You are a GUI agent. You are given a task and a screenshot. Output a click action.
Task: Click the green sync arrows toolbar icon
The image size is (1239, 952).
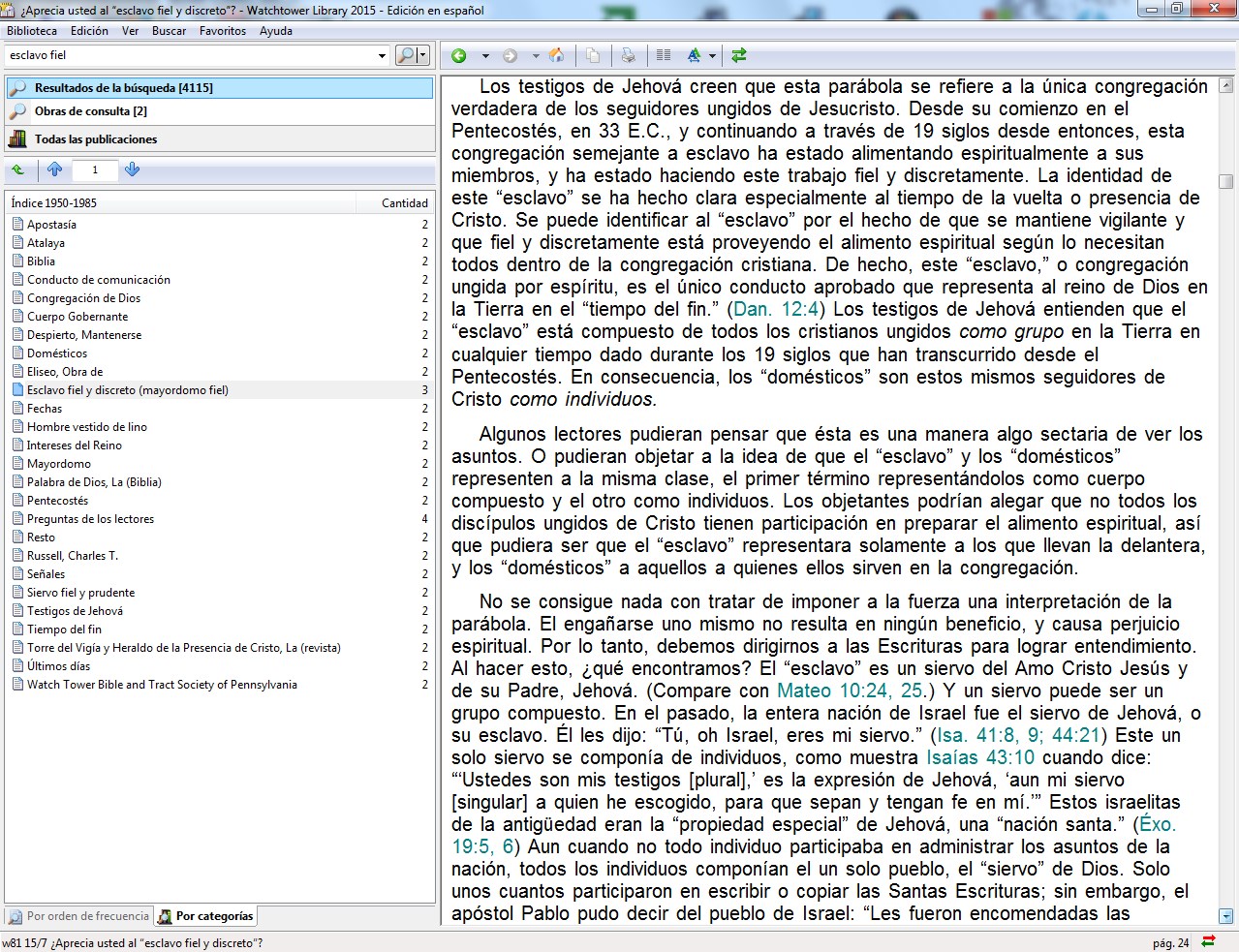pyautogui.click(x=739, y=56)
